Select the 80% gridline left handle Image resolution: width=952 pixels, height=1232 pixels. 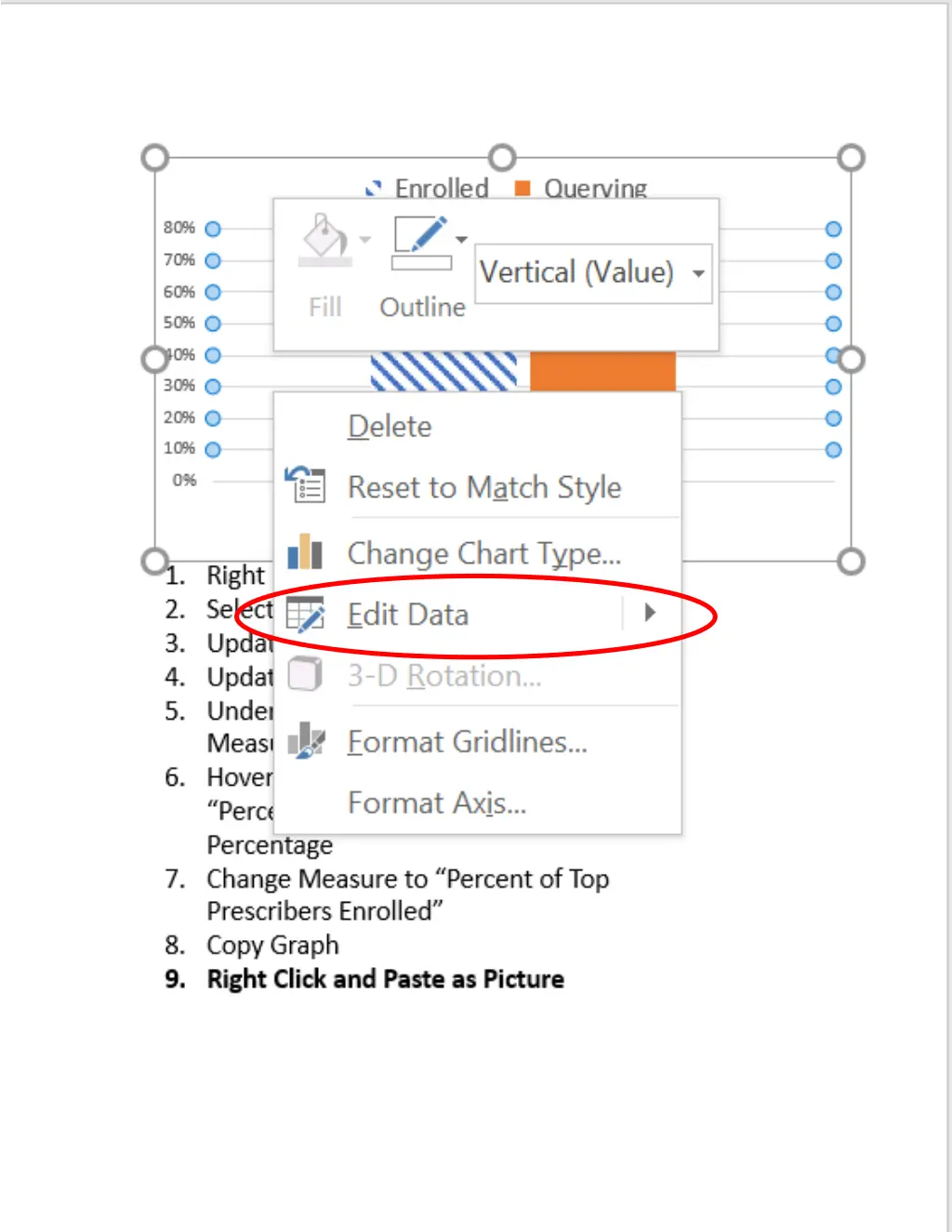pos(213,229)
